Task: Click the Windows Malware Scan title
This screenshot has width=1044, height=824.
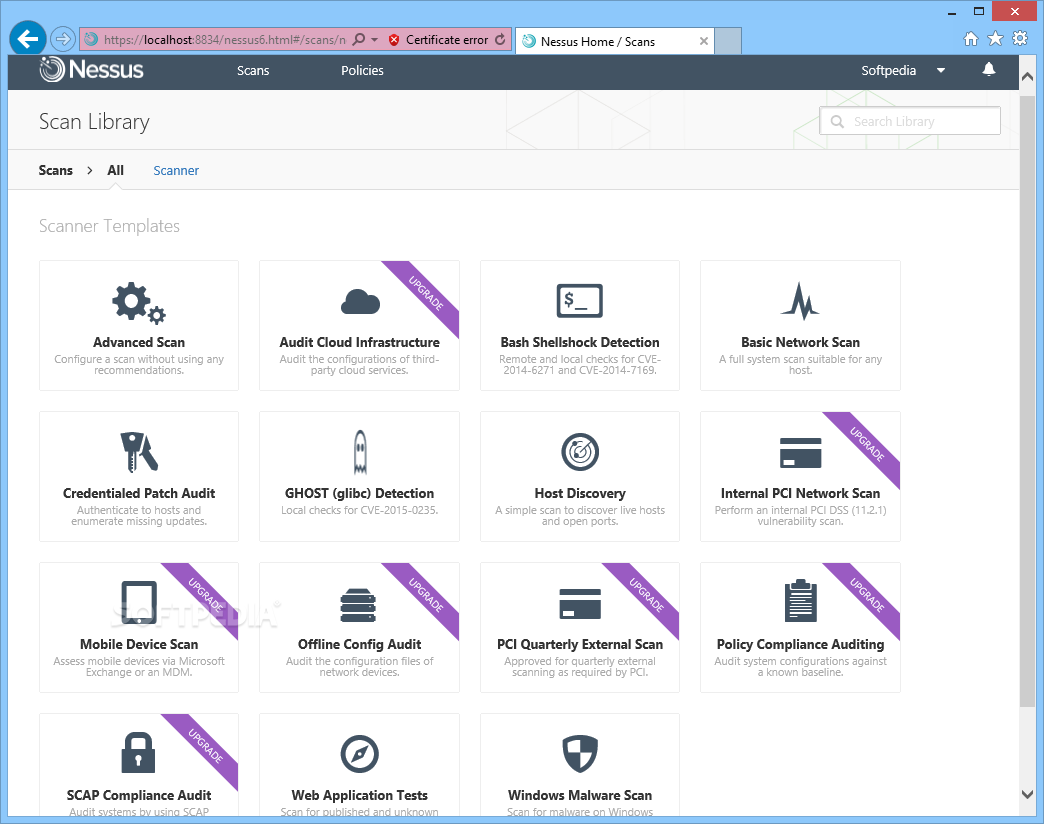Action: pyautogui.click(x=580, y=795)
